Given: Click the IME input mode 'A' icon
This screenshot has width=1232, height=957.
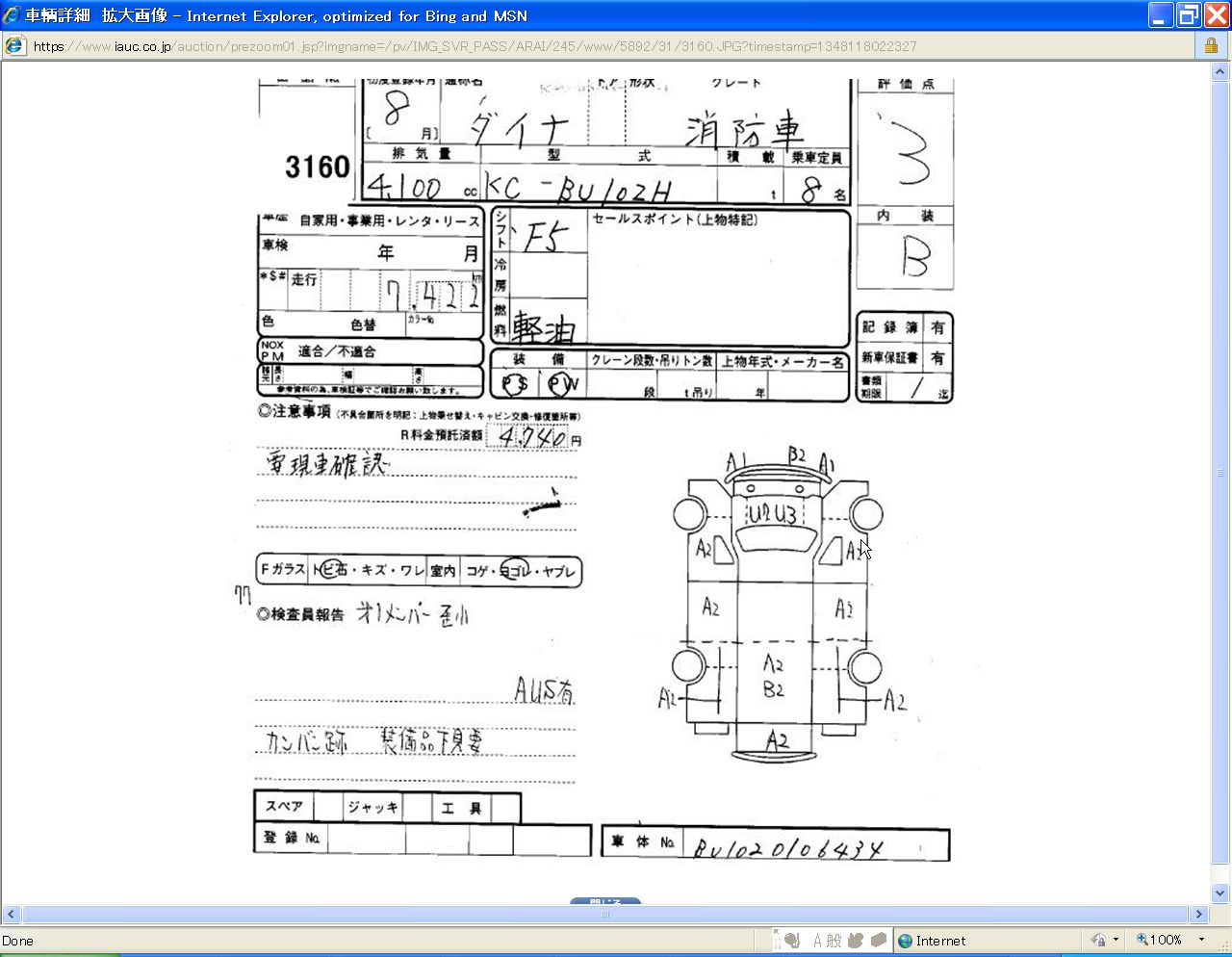Looking at the screenshot, I should point(817,941).
